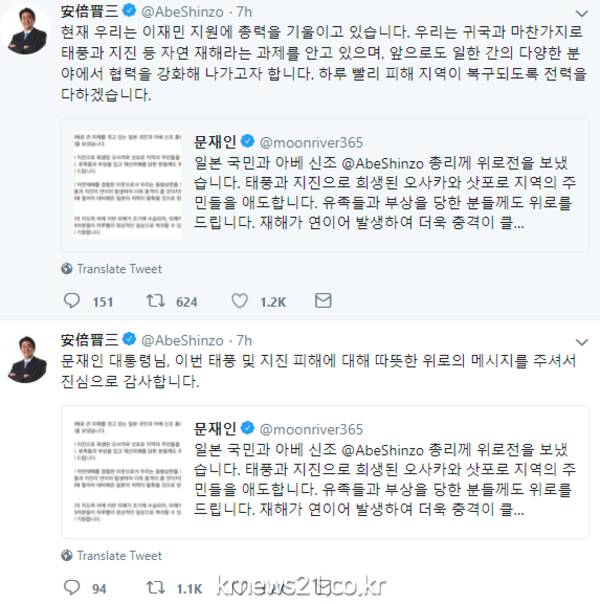Click Translate Tweet under second tweet
This screenshot has height=604, width=600.
click(119, 555)
